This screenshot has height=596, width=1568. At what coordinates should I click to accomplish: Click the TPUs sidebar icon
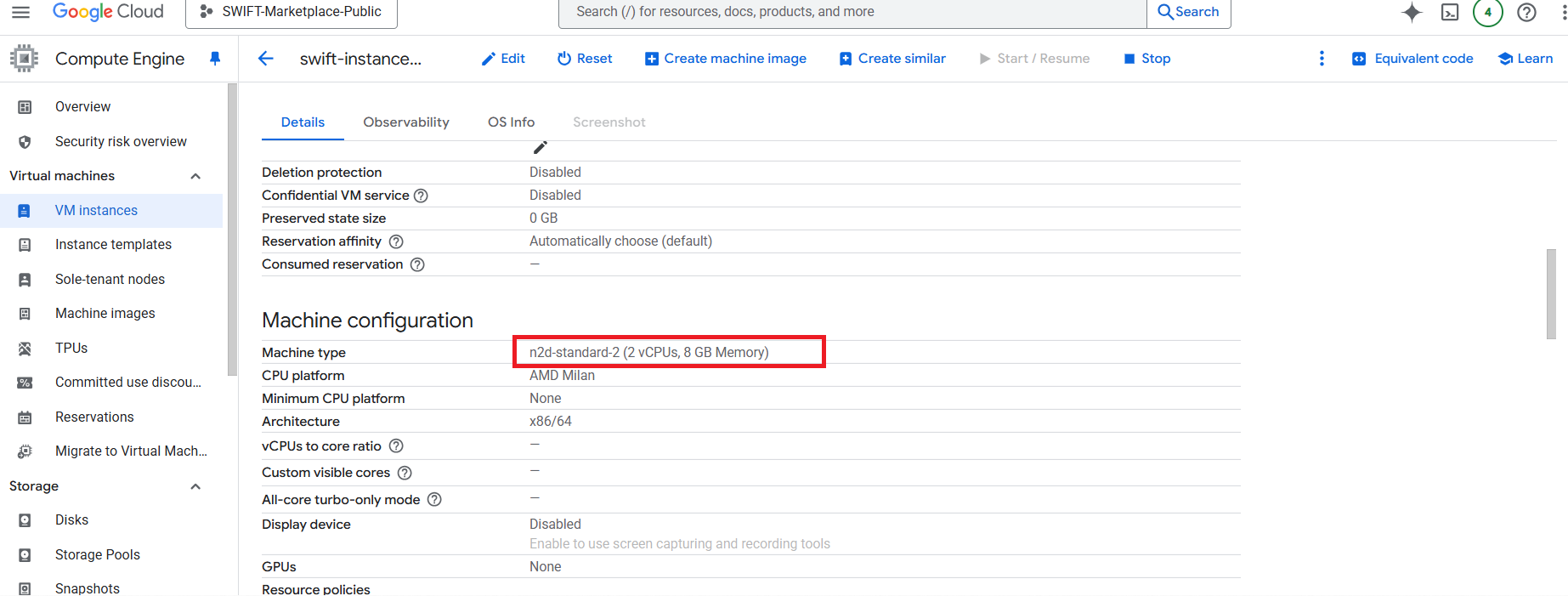coord(25,349)
